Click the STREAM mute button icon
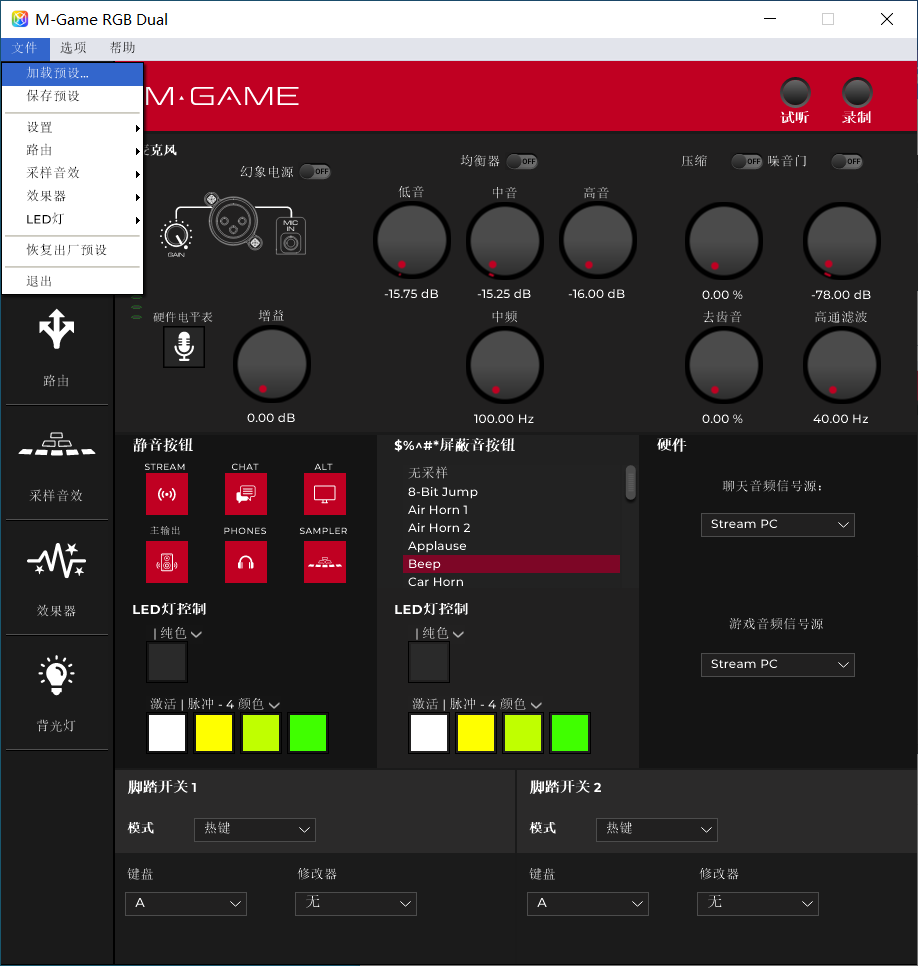The image size is (918, 966). click(167, 494)
